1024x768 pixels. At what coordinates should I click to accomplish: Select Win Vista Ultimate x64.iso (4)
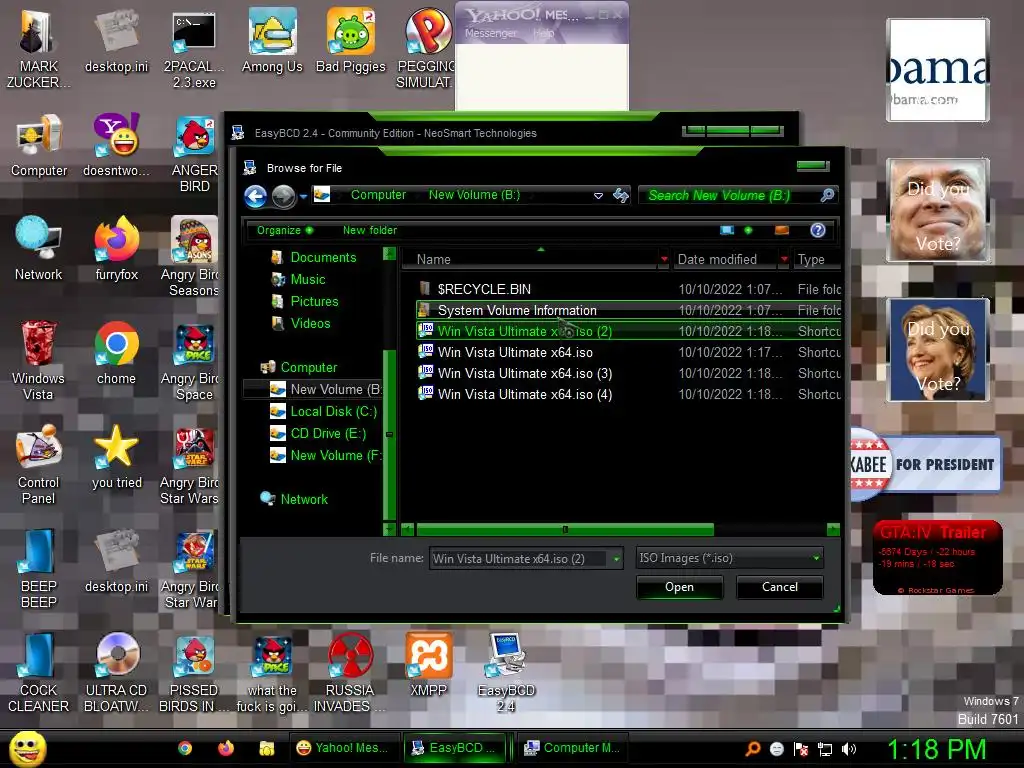point(628,394)
